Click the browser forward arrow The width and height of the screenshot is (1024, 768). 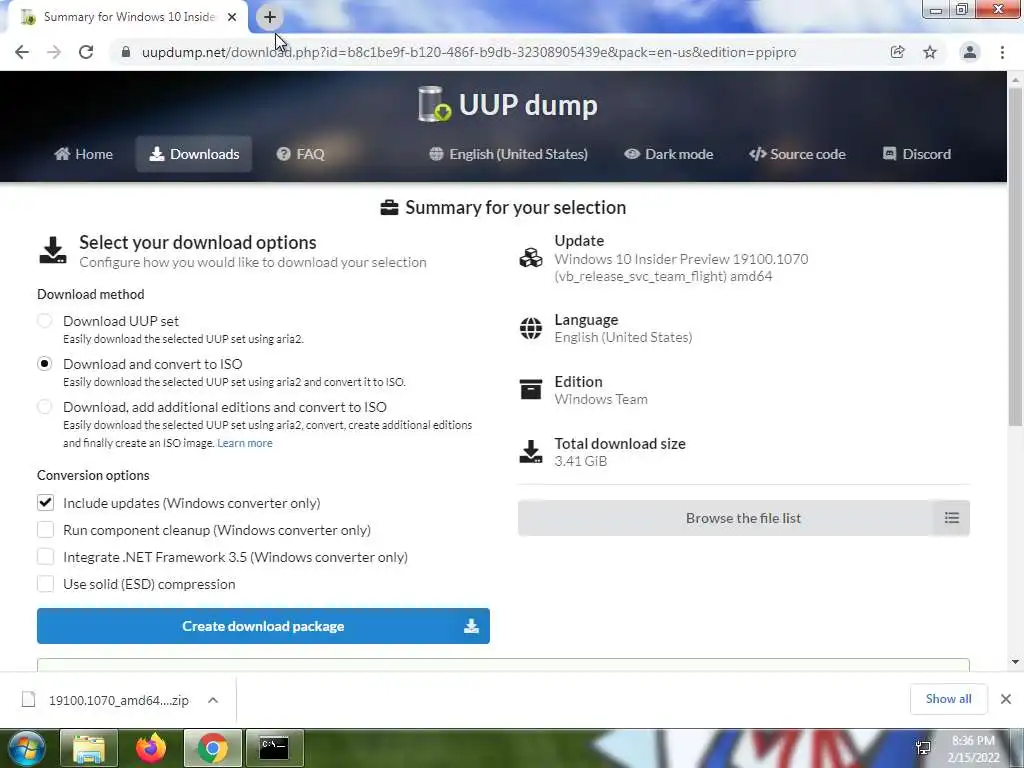(x=54, y=52)
